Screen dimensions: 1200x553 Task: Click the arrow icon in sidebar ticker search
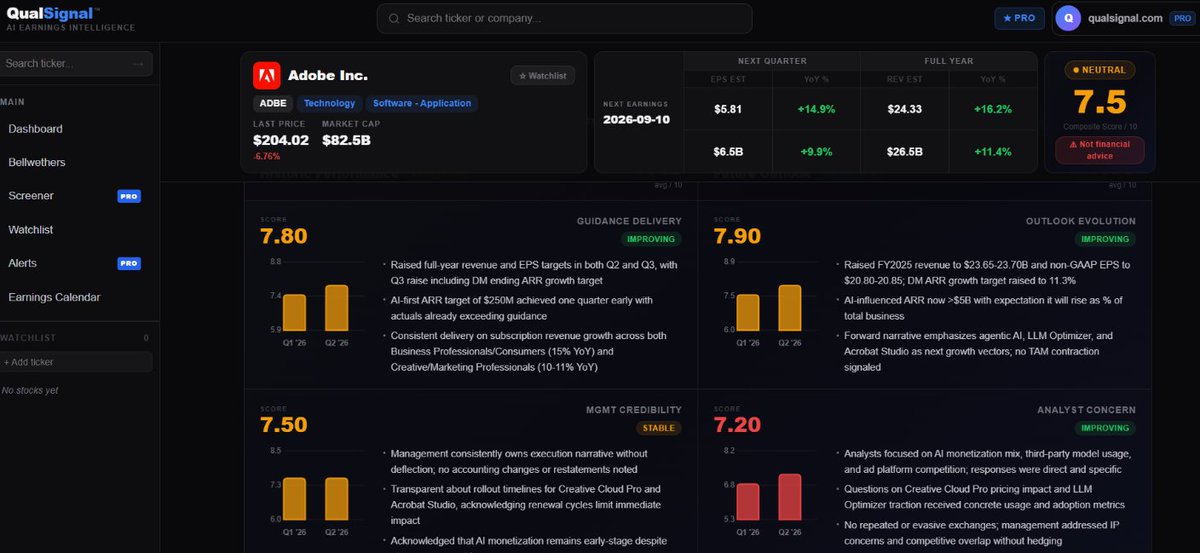click(138, 63)
